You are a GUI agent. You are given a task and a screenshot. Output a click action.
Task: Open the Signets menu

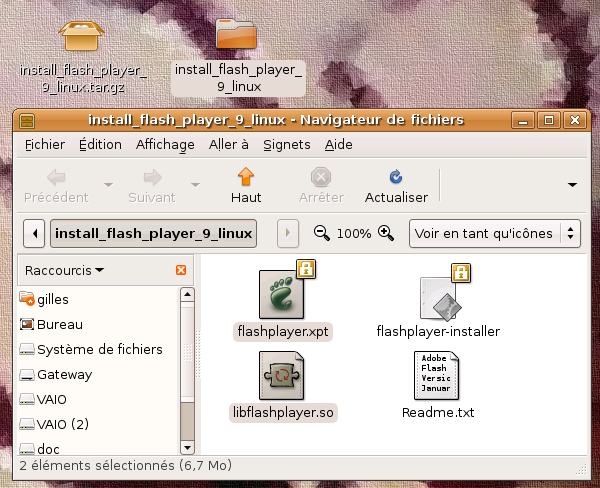click(287, 145)
